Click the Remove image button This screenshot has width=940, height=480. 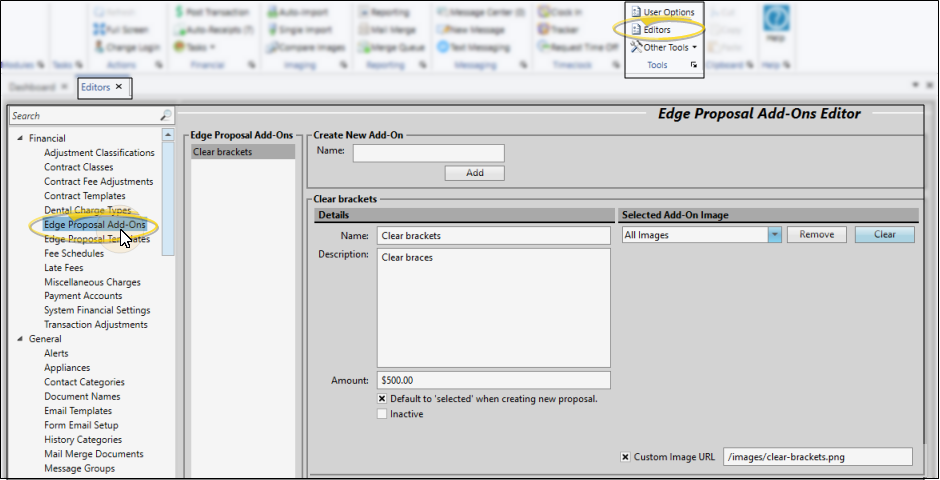point(816,235)
